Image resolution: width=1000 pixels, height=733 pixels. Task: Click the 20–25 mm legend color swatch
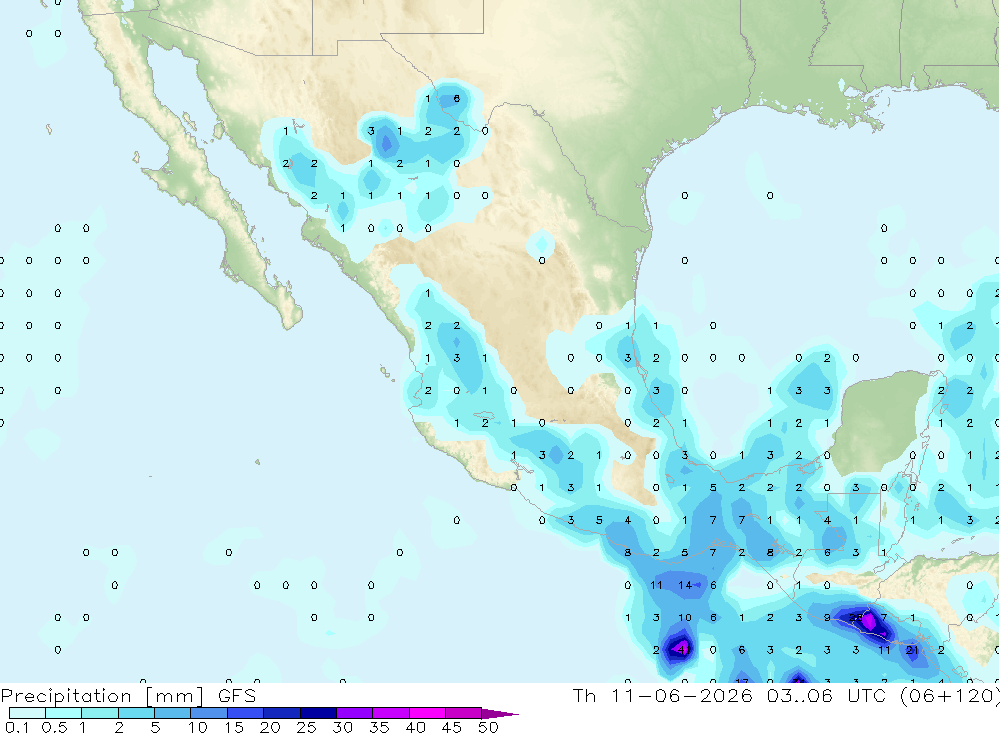(x=282, y=713)
